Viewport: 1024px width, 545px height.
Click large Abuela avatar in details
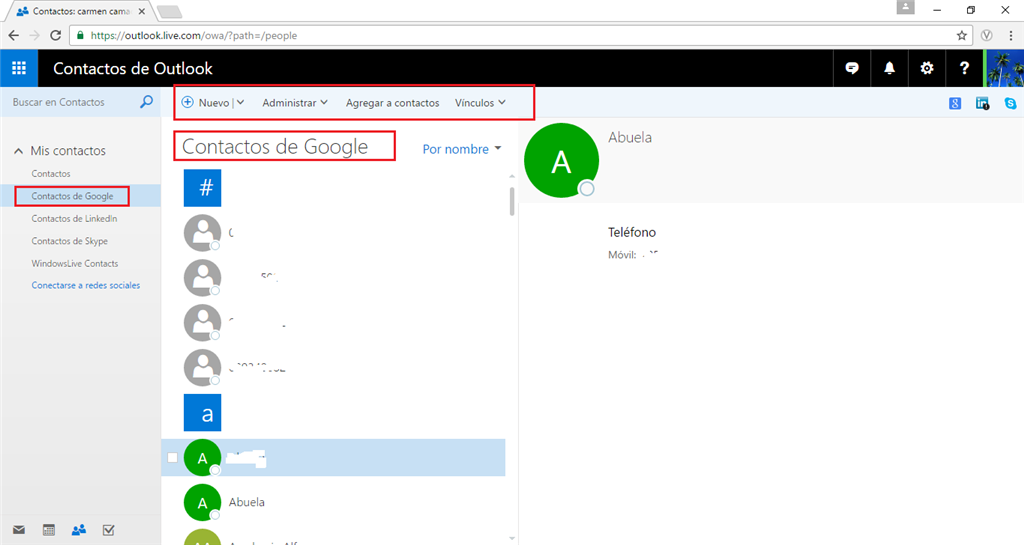[562, 161]
